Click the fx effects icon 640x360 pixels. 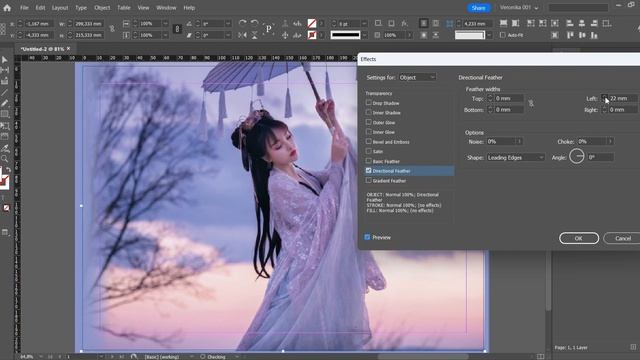click(404, 24)
